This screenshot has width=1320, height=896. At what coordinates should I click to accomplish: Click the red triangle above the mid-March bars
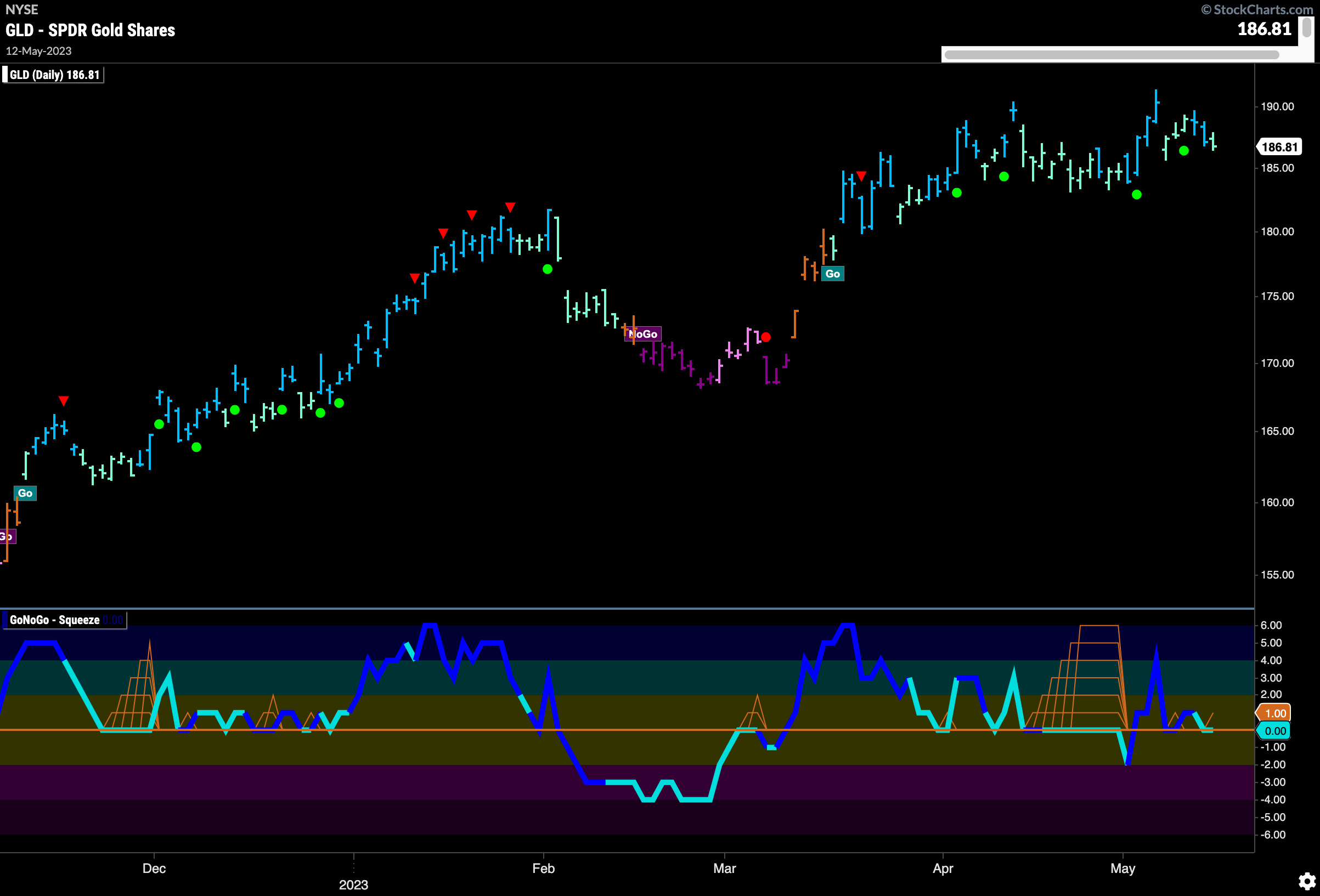(861, 176)
